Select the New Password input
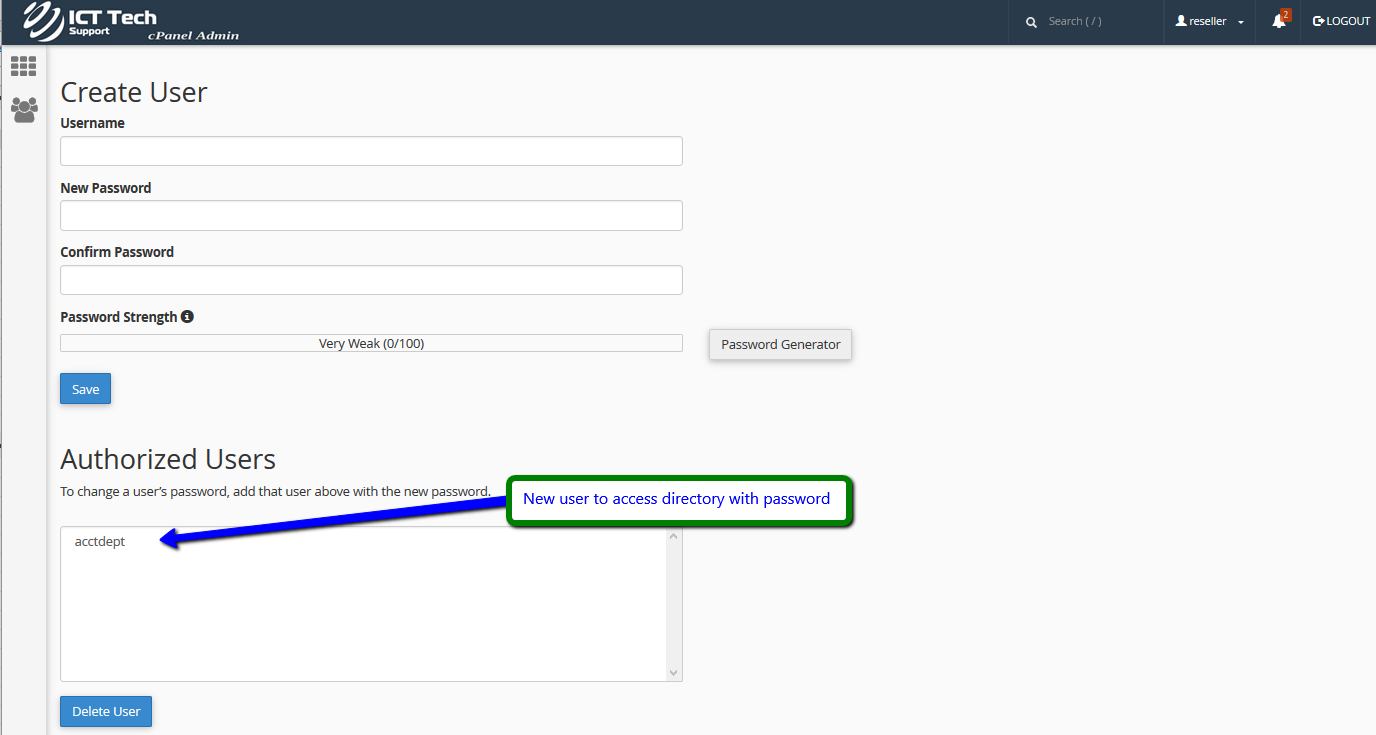This screenshot has height=735, width=1376. tap(371, 216)
